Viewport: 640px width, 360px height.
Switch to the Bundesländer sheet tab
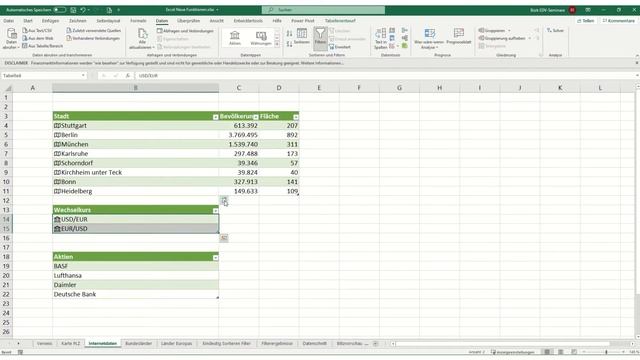[x=138, y=344]
